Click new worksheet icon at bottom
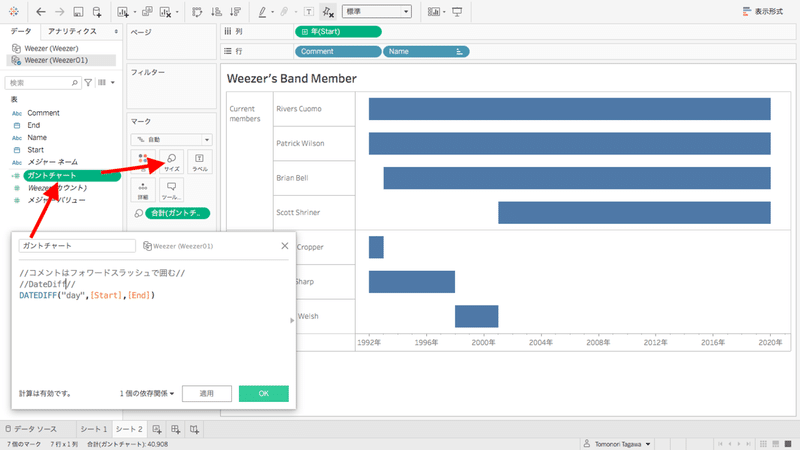The width and height of the screenshot is (800, 450). (157, 430)
